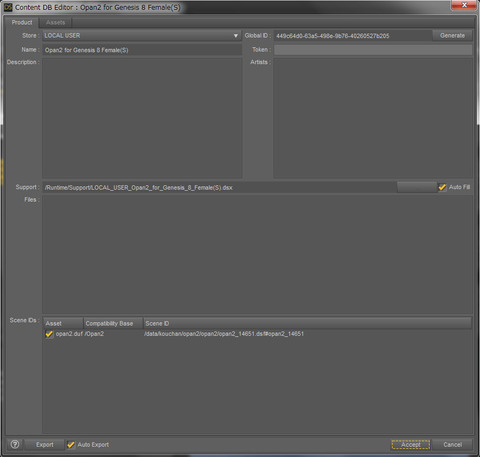Click the Name input field

pyautogui.click(x=142, y=50)
